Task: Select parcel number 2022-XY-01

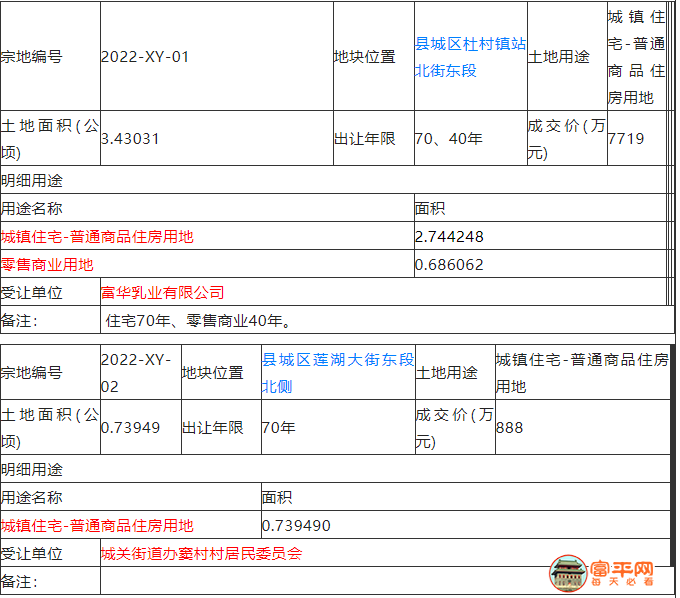Action: 145,57
